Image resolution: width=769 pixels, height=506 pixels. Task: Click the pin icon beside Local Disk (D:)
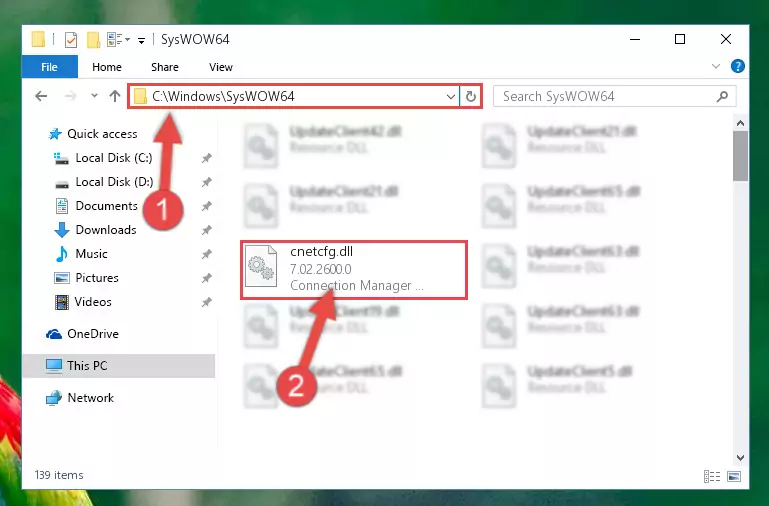click(206, 182)
